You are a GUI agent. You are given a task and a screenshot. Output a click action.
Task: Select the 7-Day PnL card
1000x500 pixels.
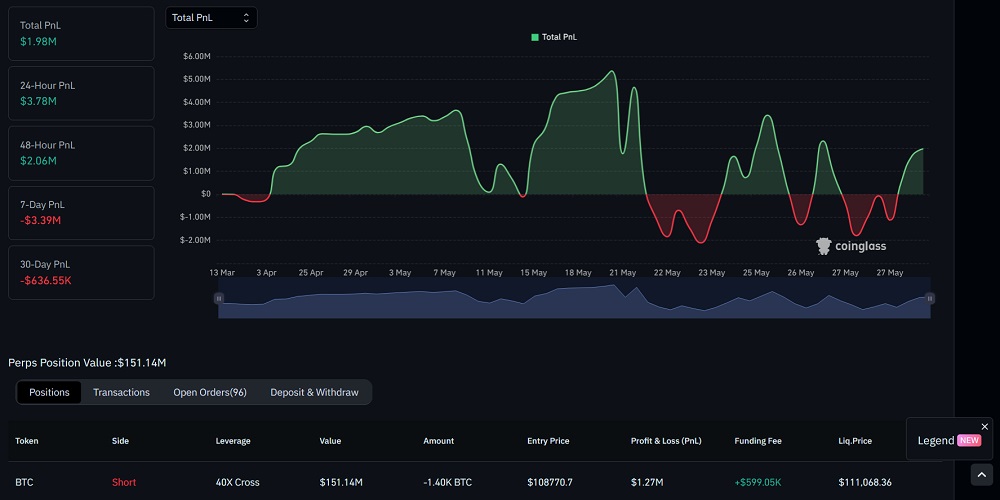click(81, 212)
